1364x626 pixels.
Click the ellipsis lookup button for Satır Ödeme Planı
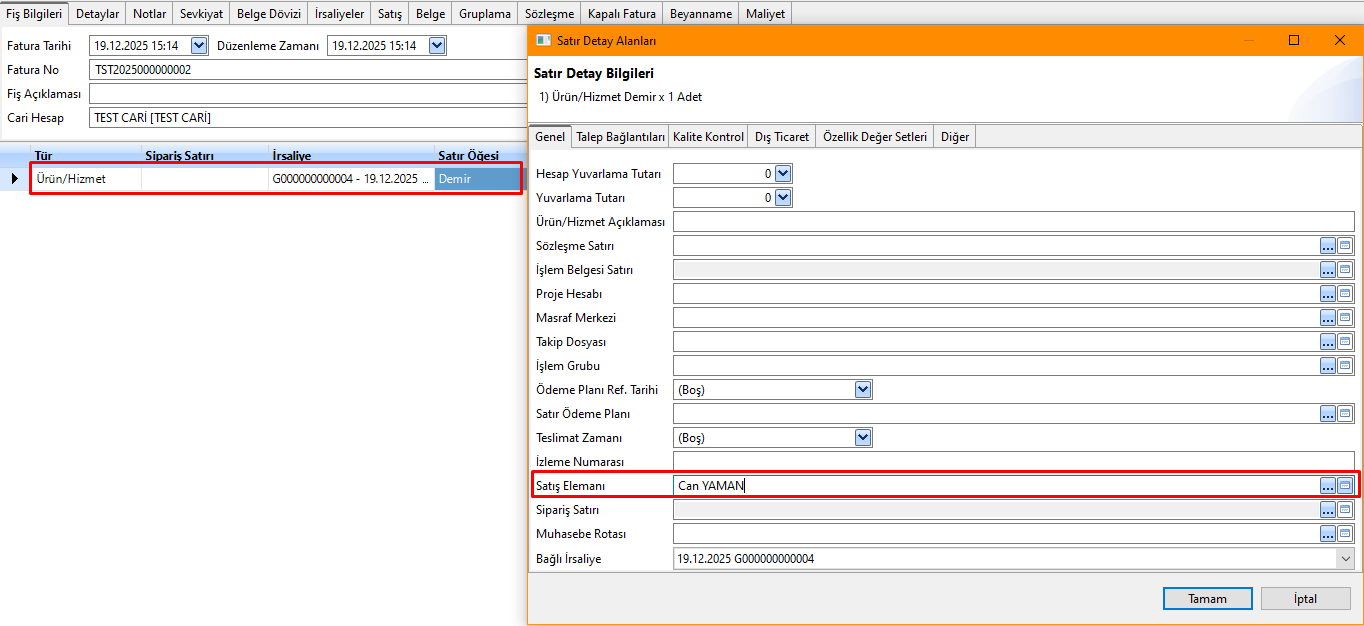click(x=1328, y=414)
